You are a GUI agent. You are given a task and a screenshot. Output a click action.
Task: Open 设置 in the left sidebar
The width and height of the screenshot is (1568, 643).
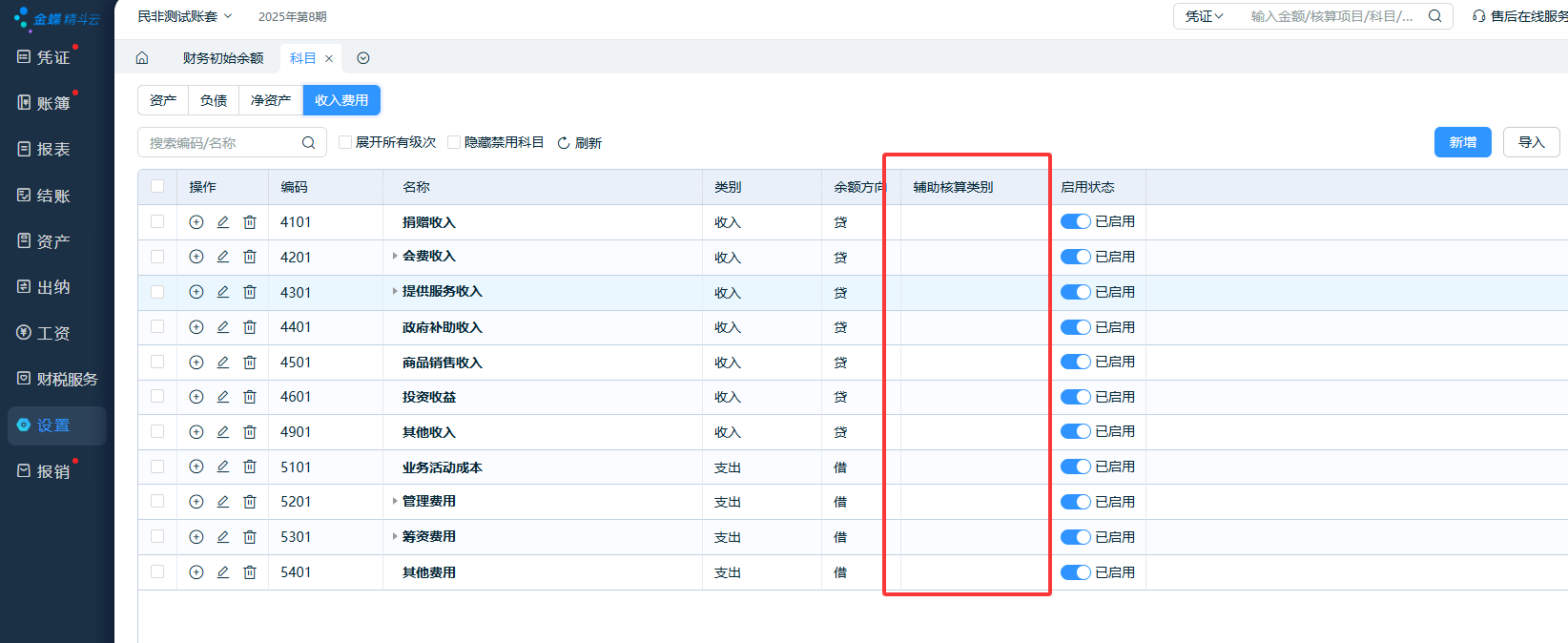[54, 425]
